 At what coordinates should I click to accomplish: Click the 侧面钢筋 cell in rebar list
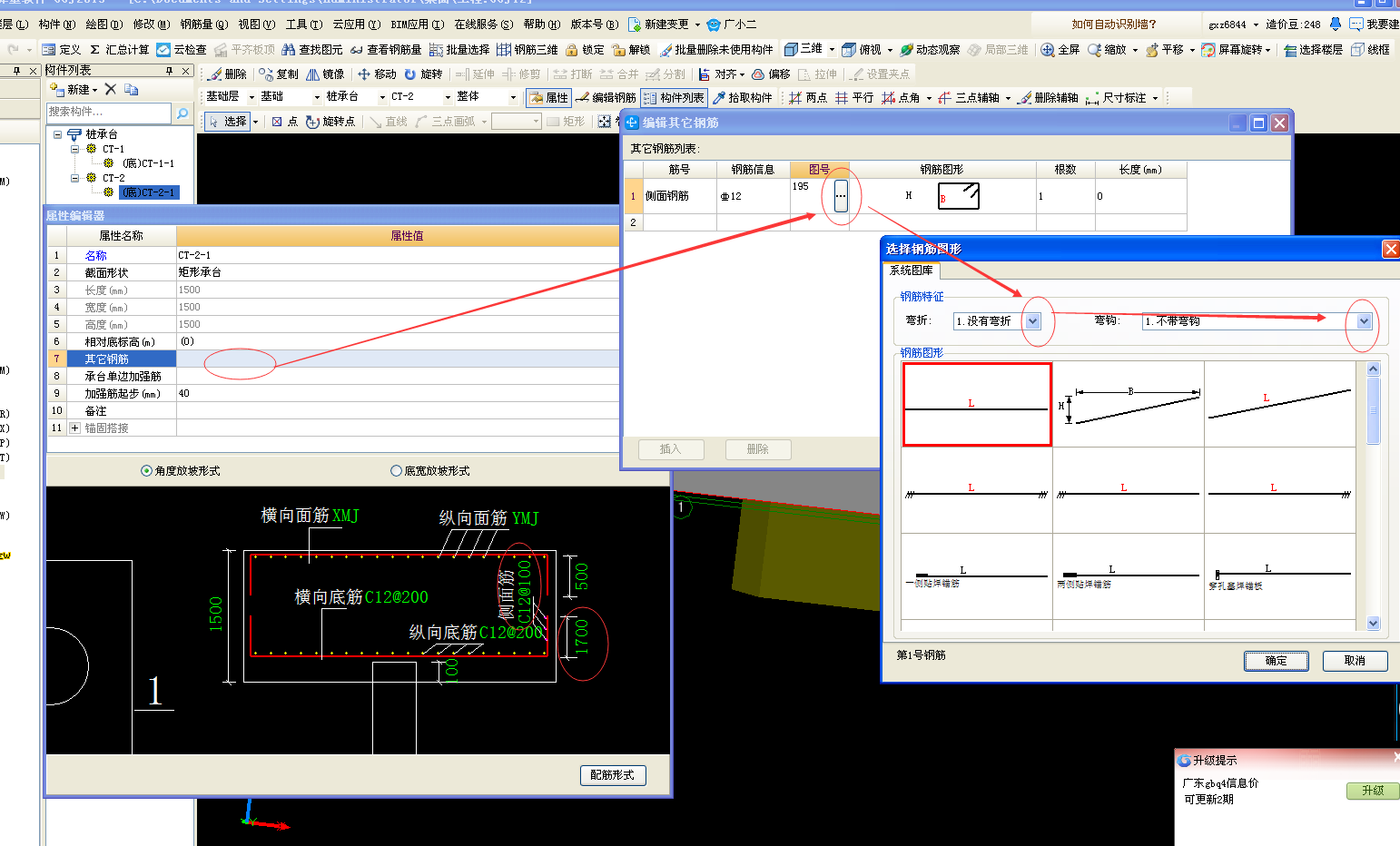[x=679, y=196]
